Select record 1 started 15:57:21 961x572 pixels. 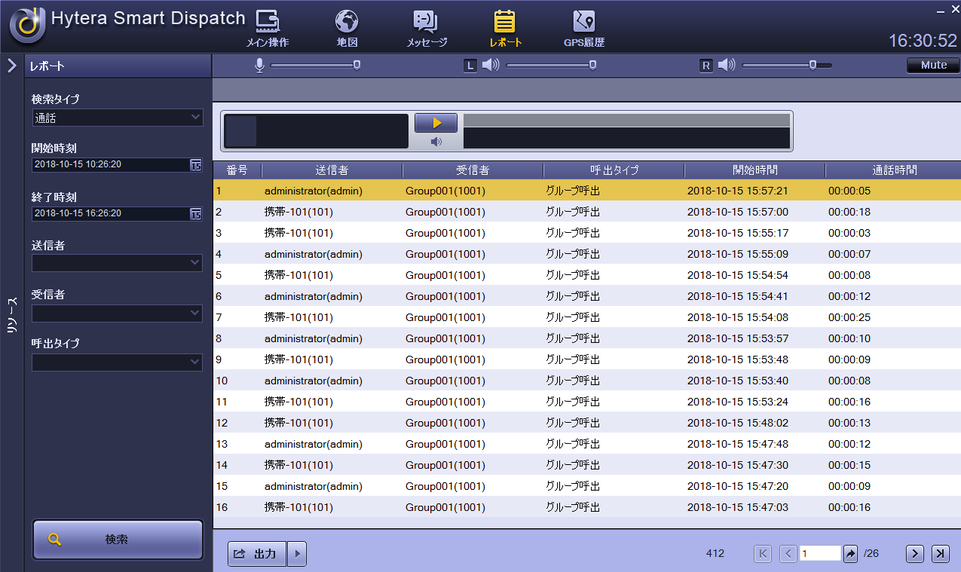tap(587, 191)
